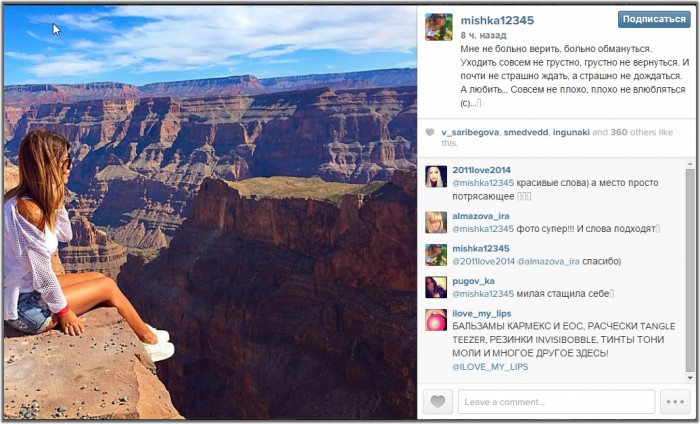Open smedvedd liker profile link
The width and height of the screenshot is (700, 424).
[x=525, y=132]
